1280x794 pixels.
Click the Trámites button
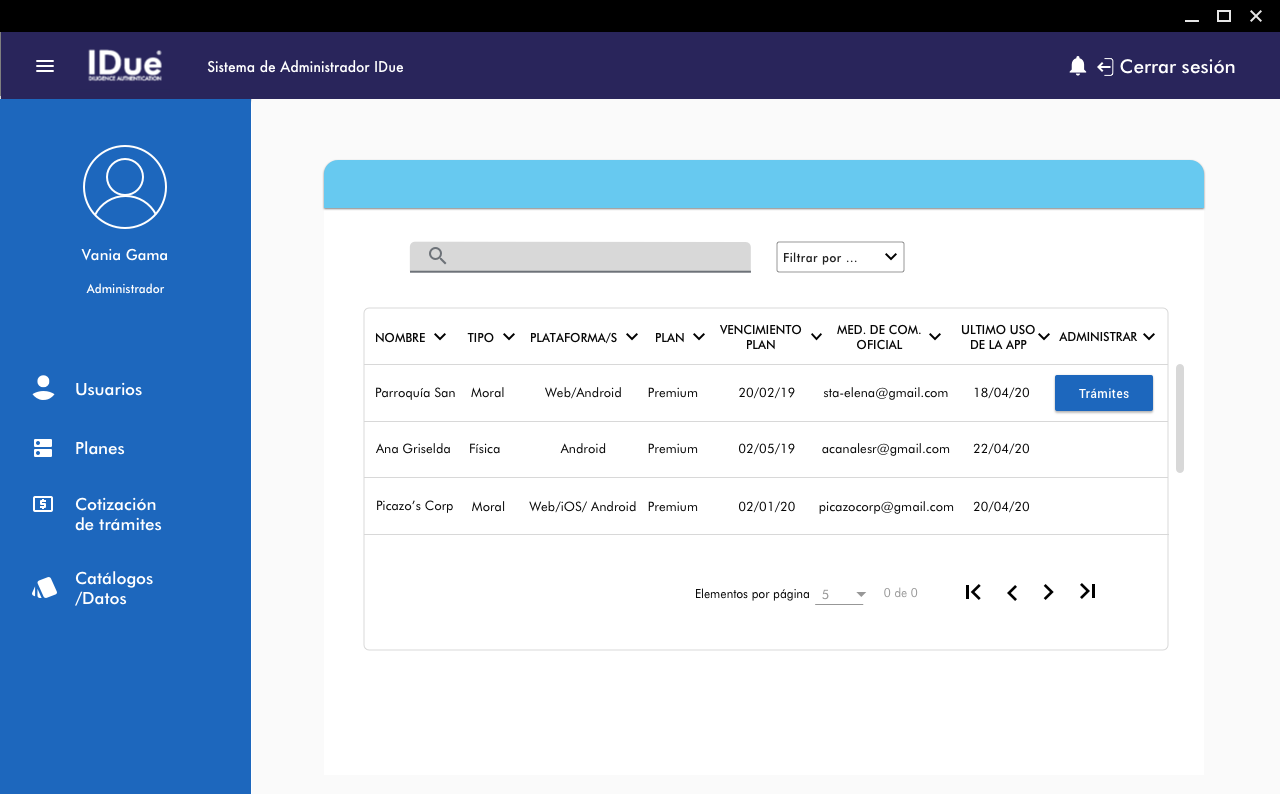click(1103, 393)
